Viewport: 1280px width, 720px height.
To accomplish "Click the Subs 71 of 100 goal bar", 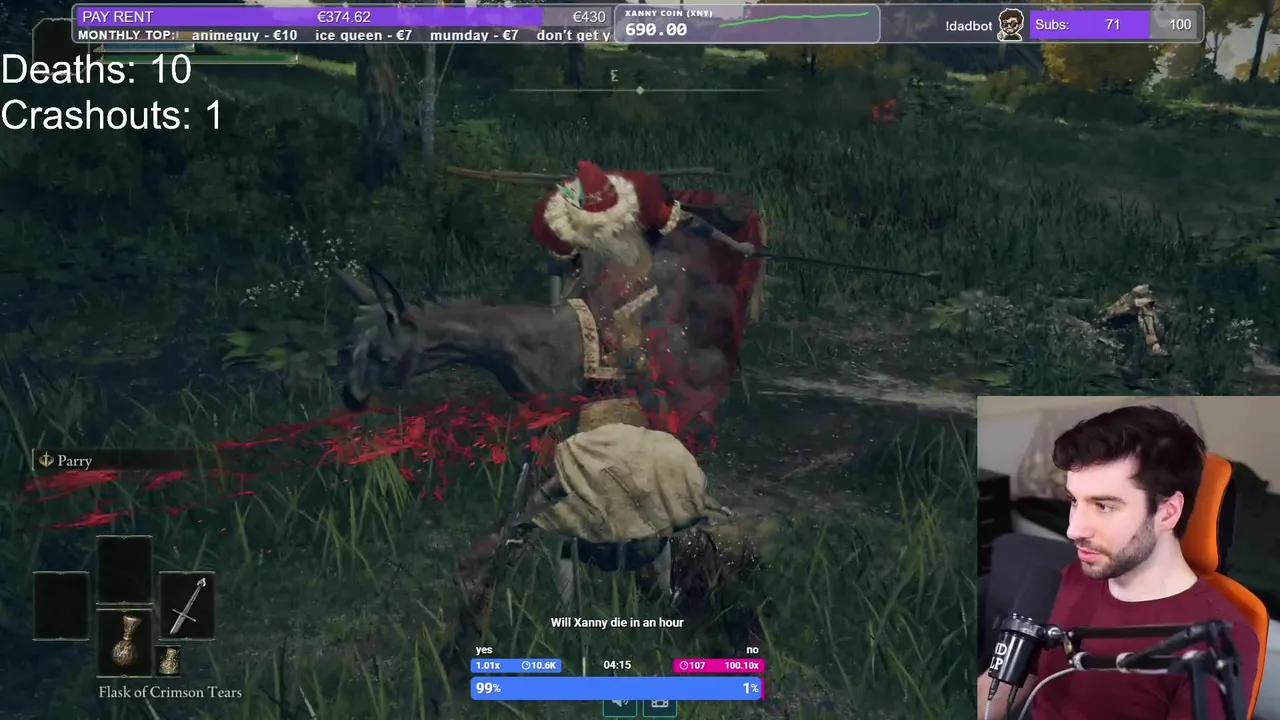I will coord(1115,24).
